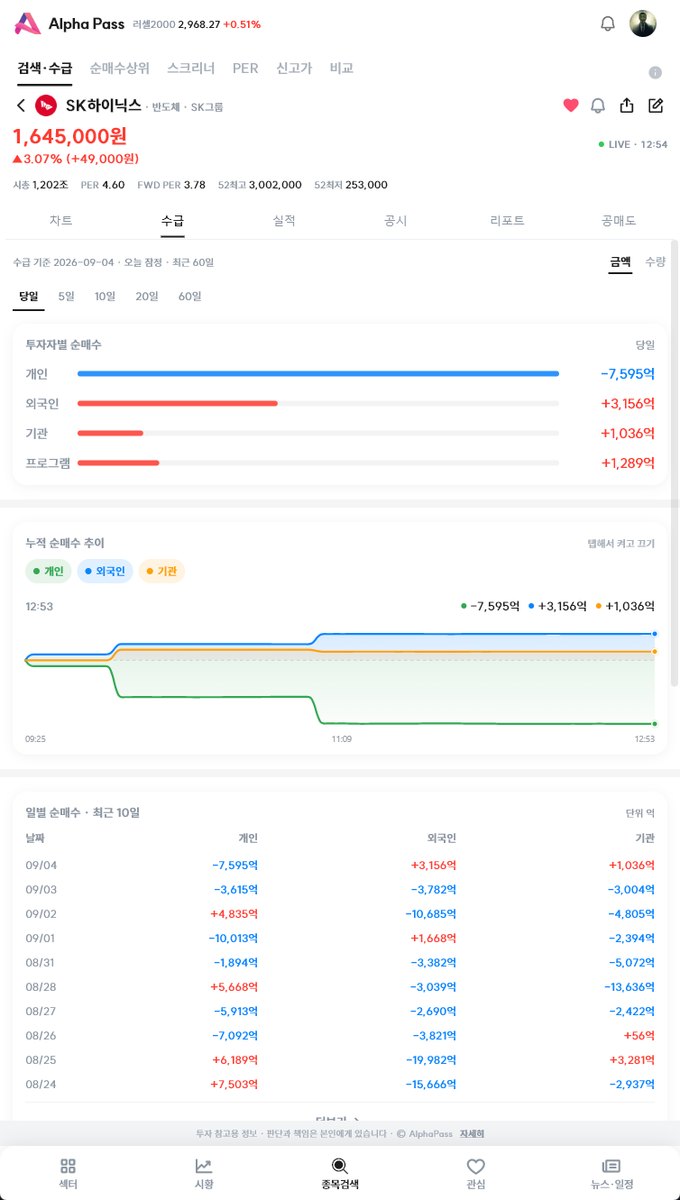Switch to the PER top tab

coord(245,68)
